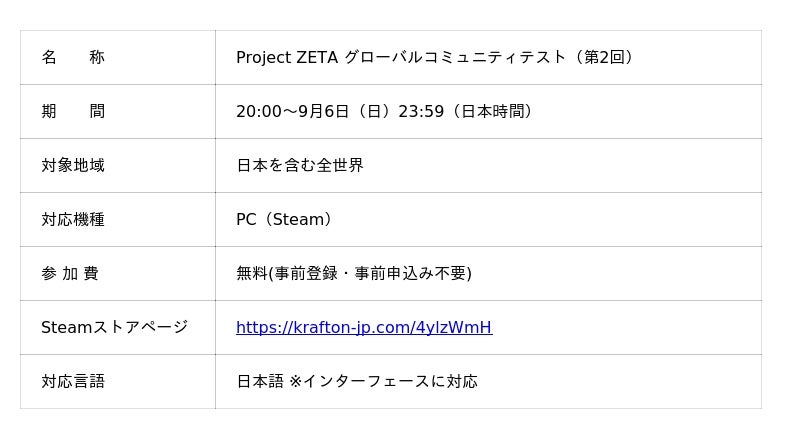
Task: Select the 日本を含む全世界 region text
Action: (x=300, y=165)
